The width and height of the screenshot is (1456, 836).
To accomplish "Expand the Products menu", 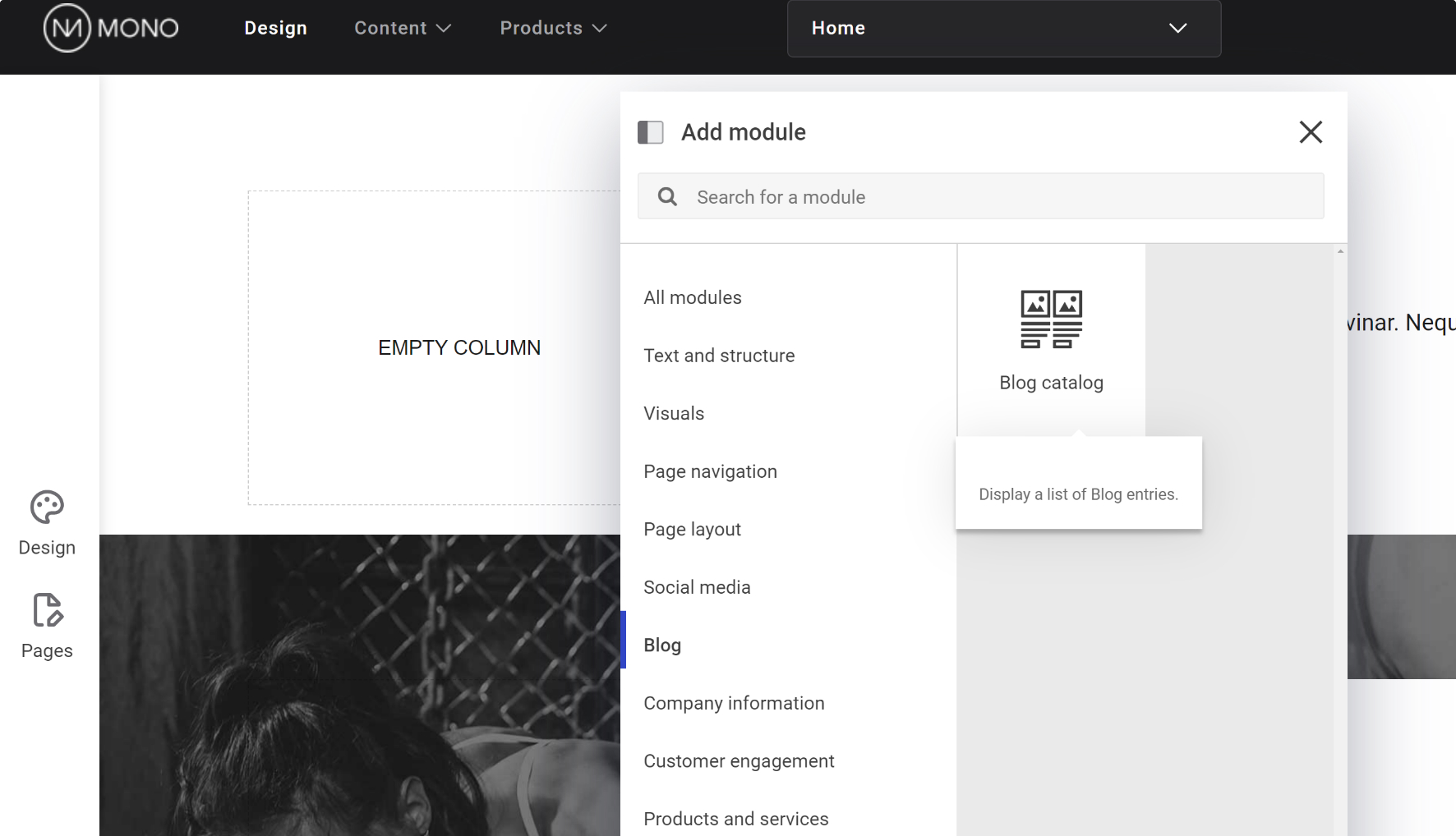I will click(553, 28).
